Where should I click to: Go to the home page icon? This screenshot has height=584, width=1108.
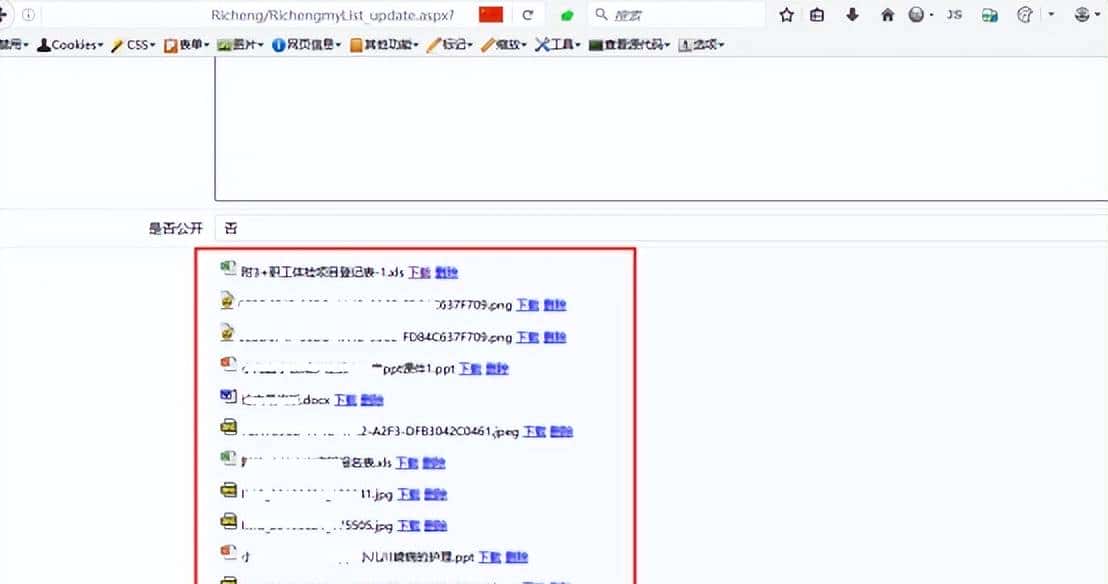(888, 15)
